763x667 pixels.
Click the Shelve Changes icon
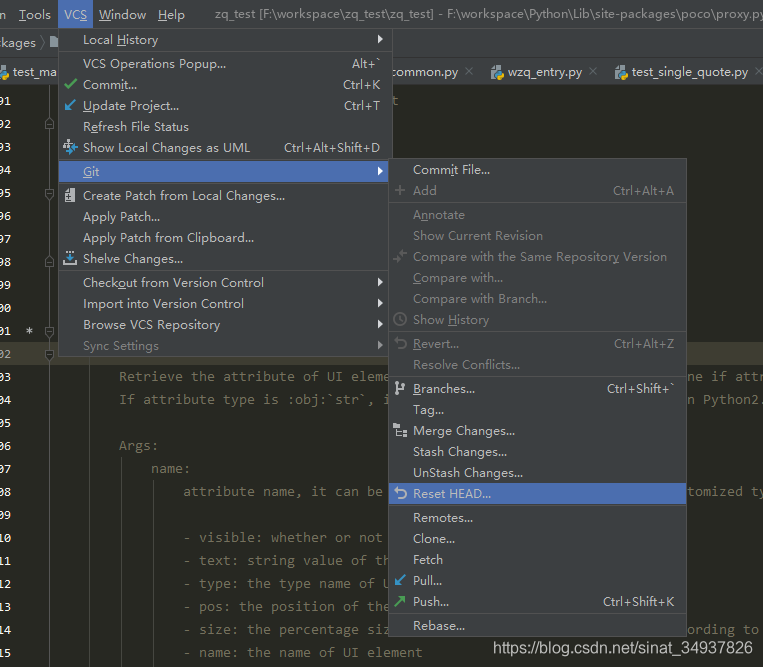(x=70, y=258)
